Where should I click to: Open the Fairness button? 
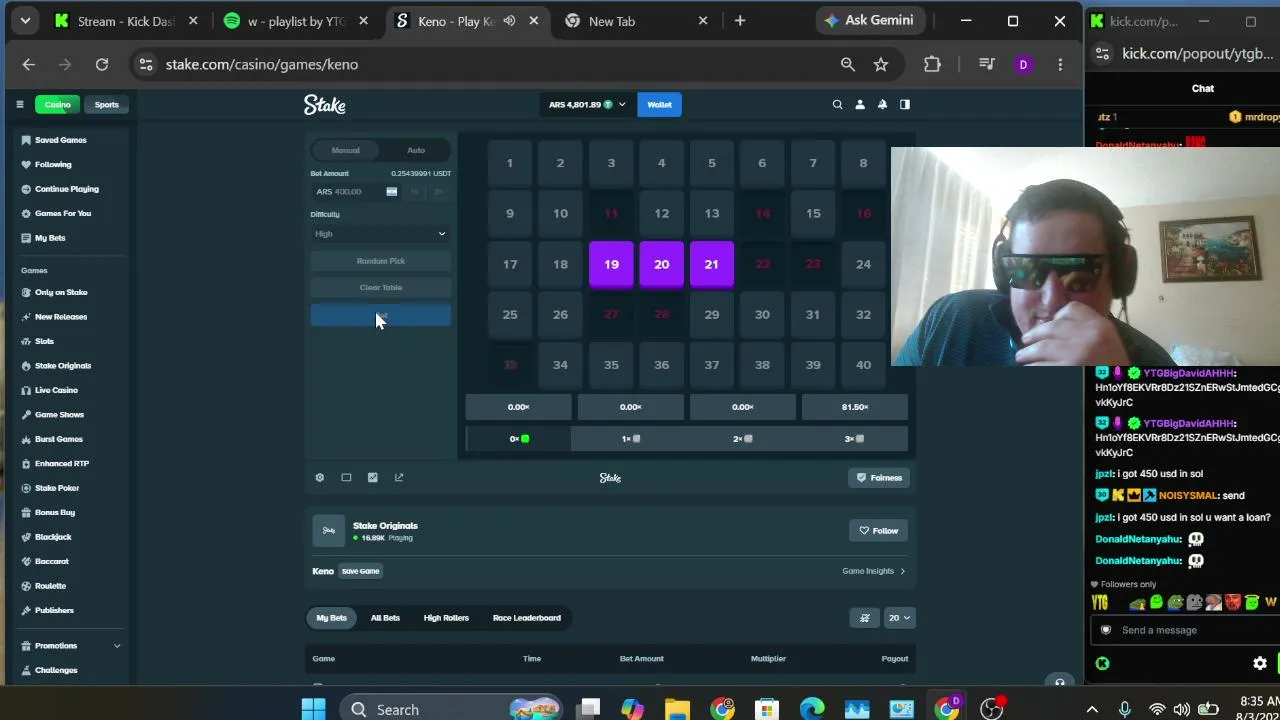coord(879,478)
